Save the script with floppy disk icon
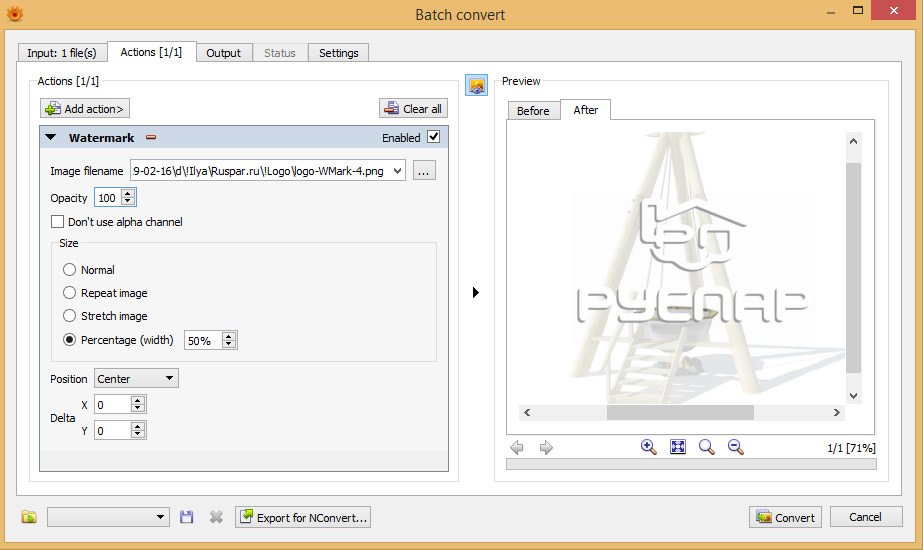The height and width of the screenshot is (550, 923). 187,517
